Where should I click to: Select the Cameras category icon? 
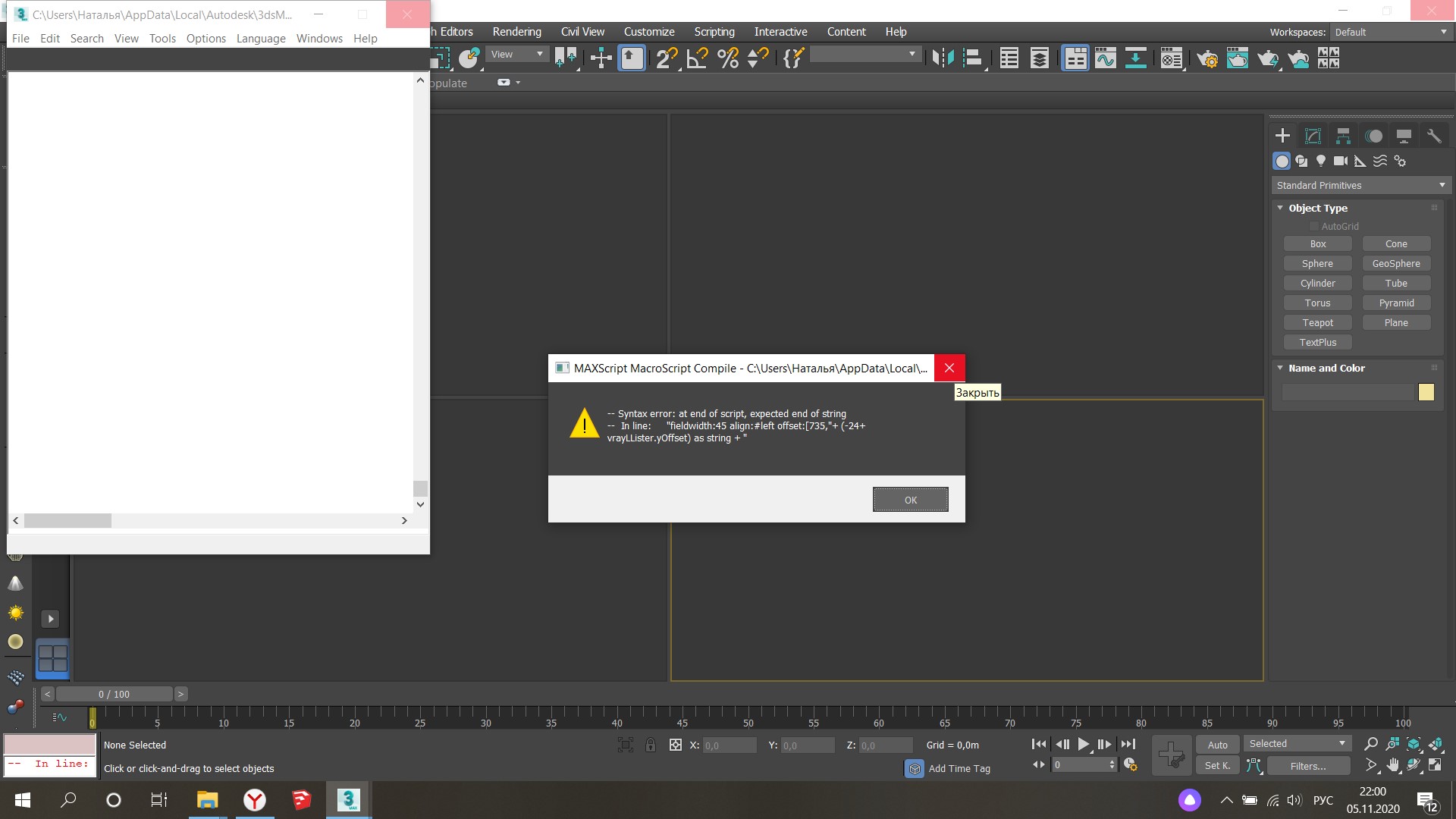pyautogui.click(x=1341, y=161)
